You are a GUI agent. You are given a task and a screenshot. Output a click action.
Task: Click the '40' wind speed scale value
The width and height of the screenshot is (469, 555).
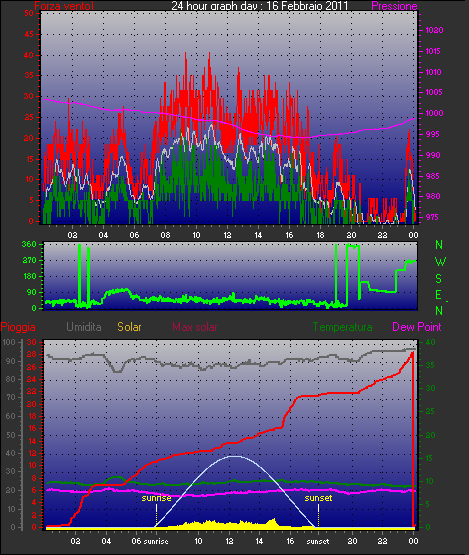pos(29,55)
